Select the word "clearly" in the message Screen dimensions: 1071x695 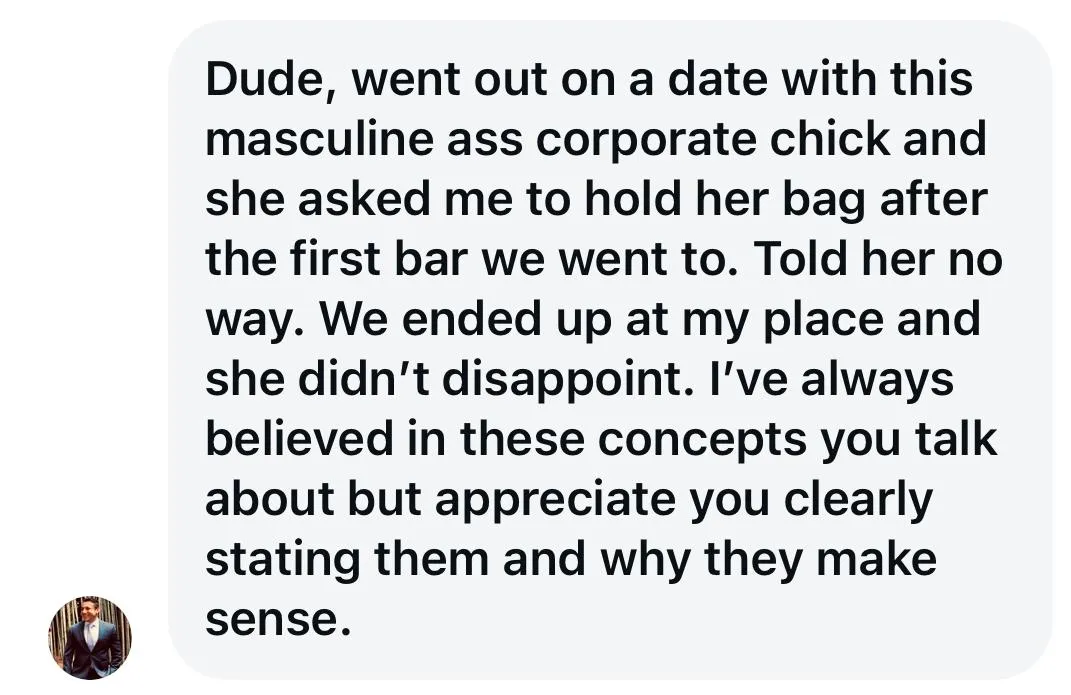tap(858, 499)
